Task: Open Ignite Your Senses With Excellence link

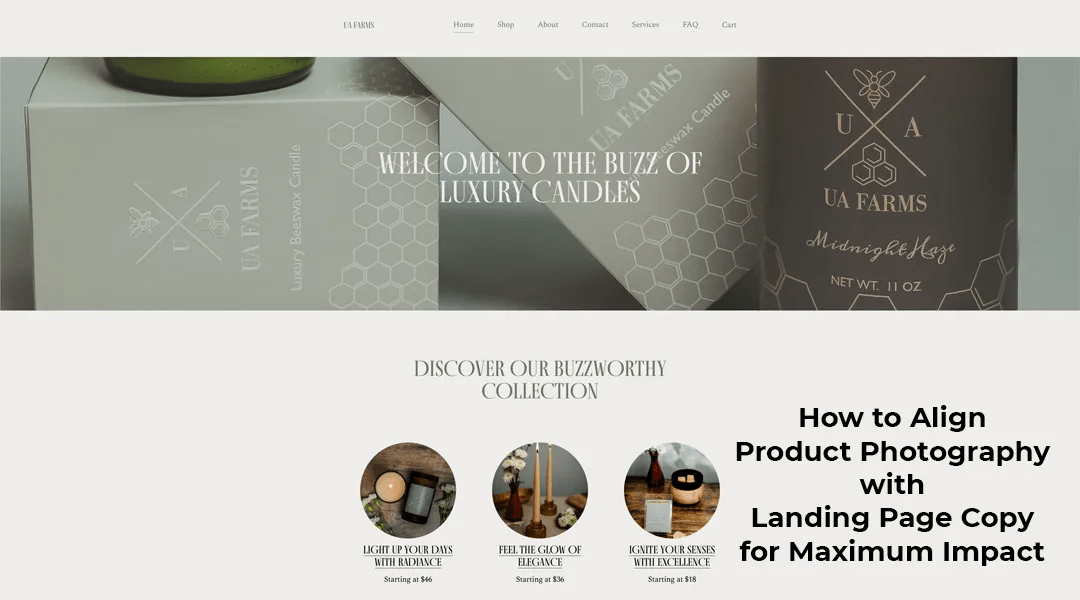Action: (672, 556)
